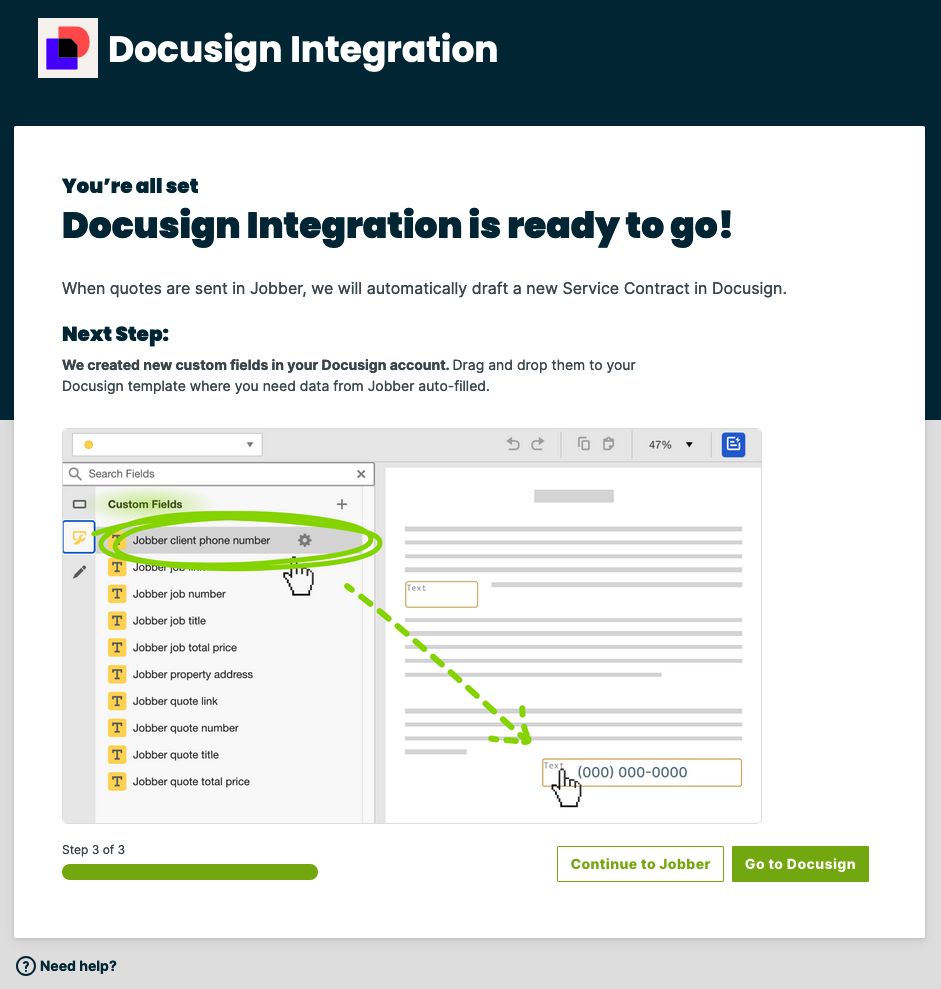Select Jobber quote number field
This screenshot has width=941, height=989.
point(185,728)
